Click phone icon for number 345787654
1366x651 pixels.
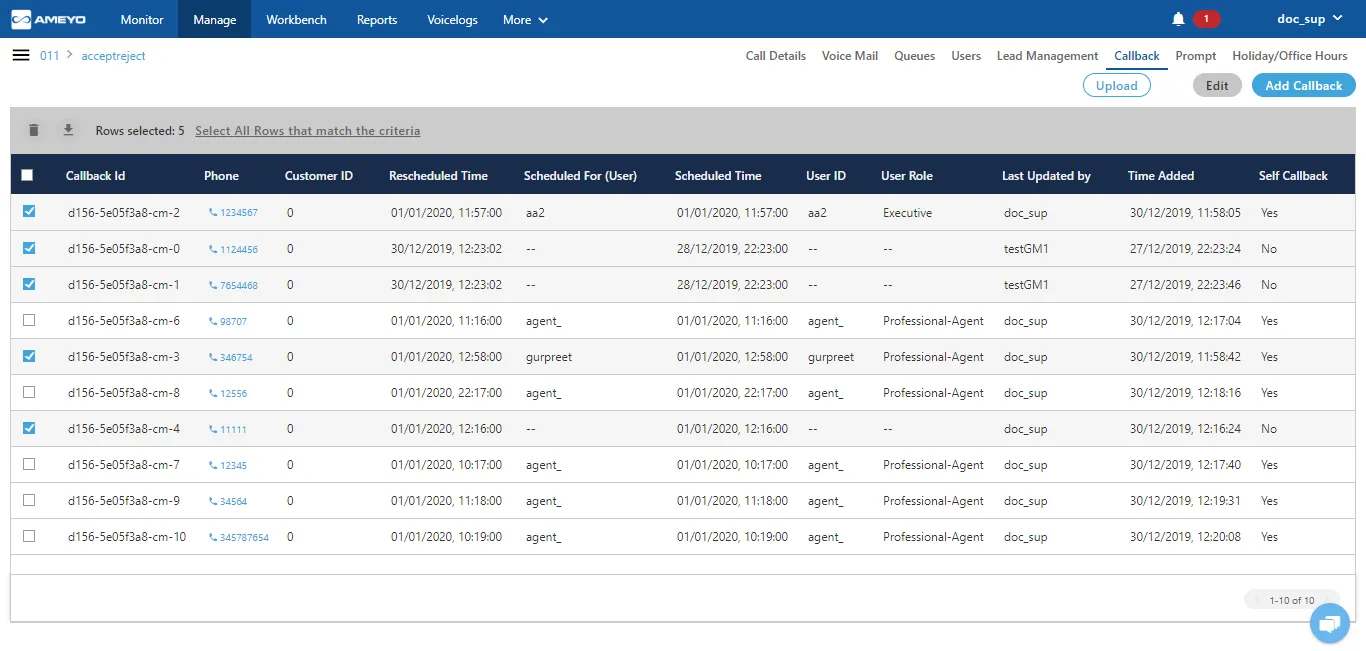[x=213, y=537]
